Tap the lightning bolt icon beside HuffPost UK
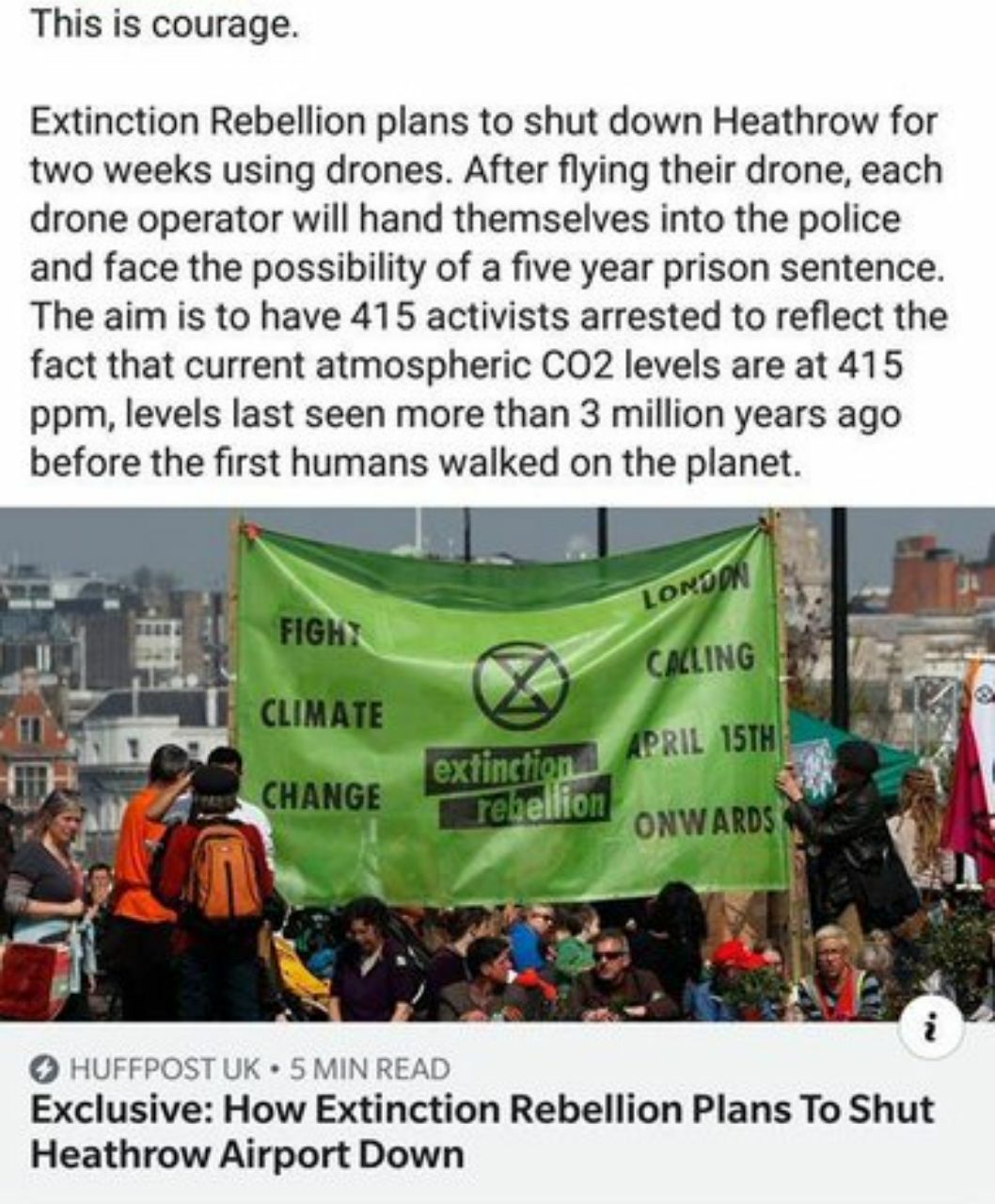The image size is (995, 1204). click(45, 1069)
